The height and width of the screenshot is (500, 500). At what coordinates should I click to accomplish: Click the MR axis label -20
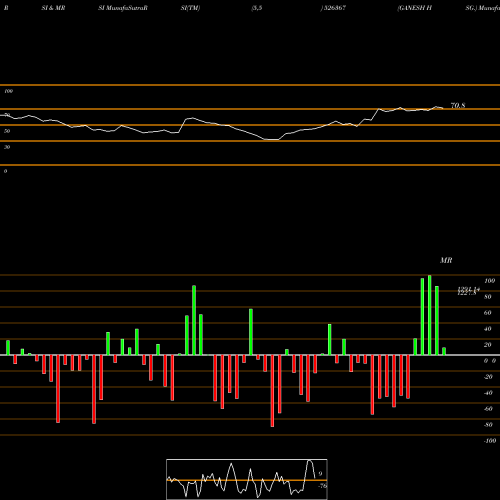coord(488,377)
